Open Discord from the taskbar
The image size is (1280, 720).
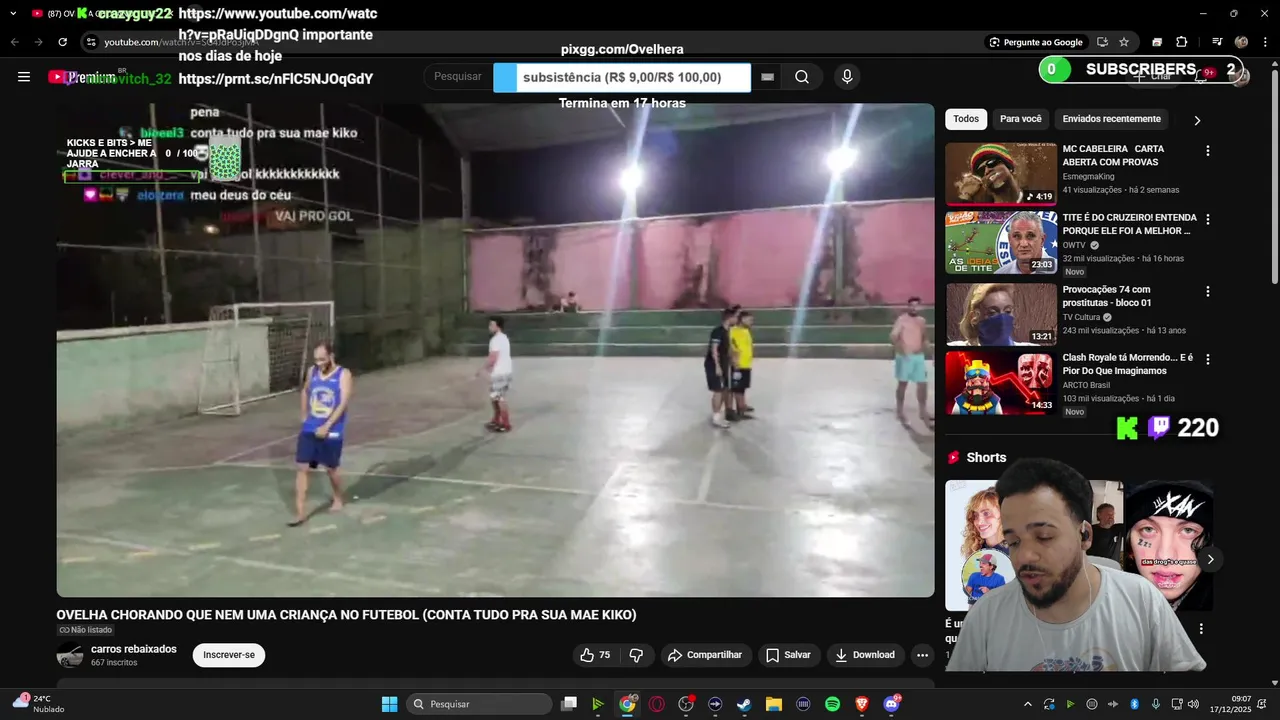pyautogui.click(x=891, y=704)
